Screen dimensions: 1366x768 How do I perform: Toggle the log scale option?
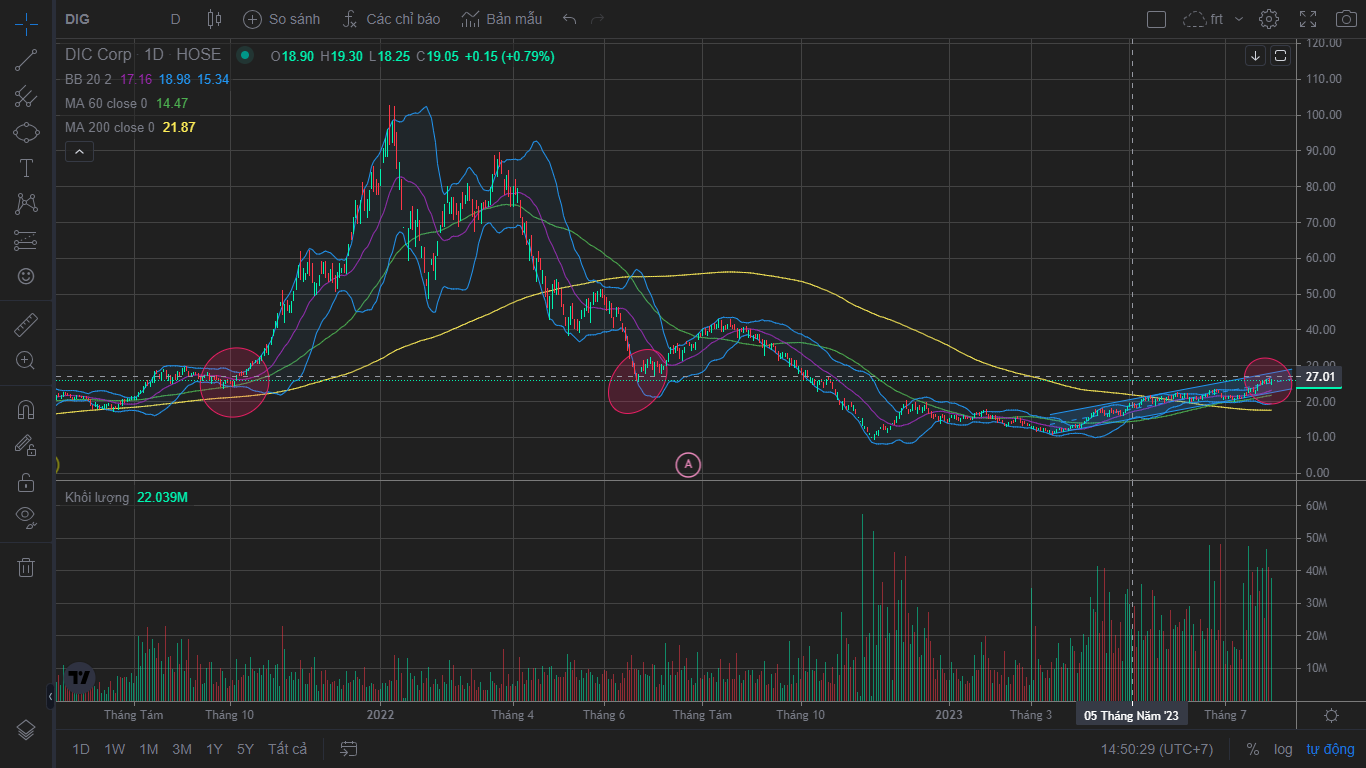(1283, 749)
